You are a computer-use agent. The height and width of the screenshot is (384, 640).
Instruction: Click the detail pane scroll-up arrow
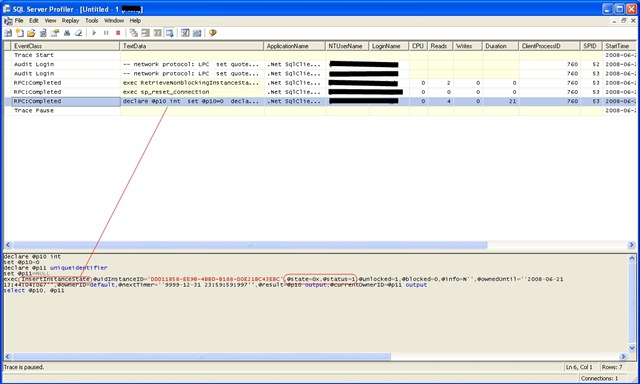click(x=632, y=258)
